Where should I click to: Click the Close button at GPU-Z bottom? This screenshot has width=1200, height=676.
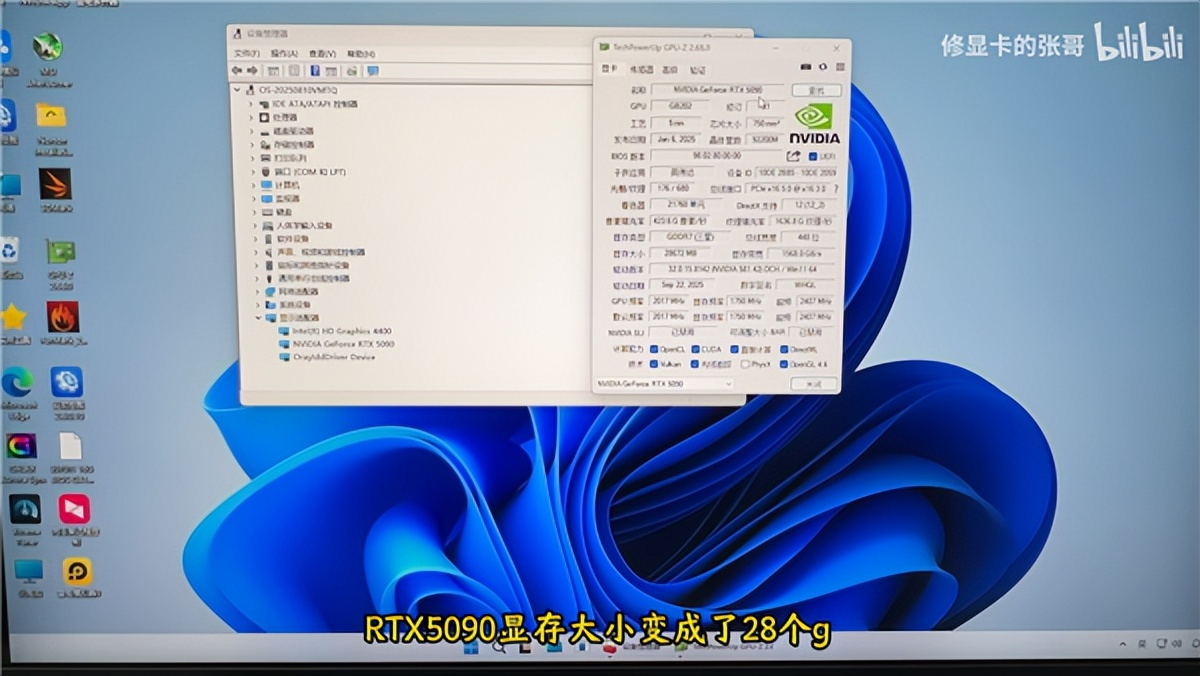coord(814,383)
